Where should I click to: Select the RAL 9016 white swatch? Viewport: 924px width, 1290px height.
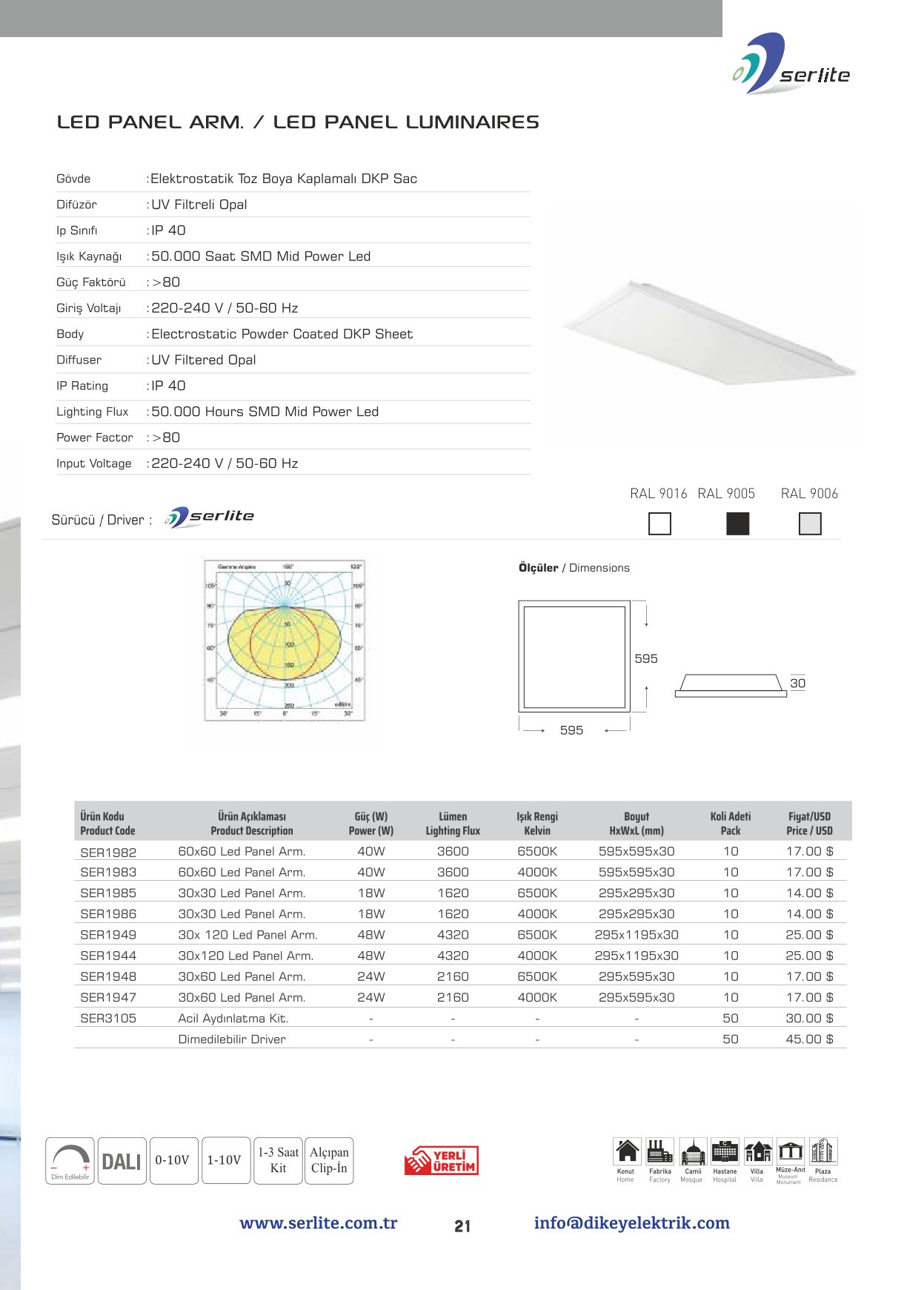pyautogui.click(x=659, y=523)
